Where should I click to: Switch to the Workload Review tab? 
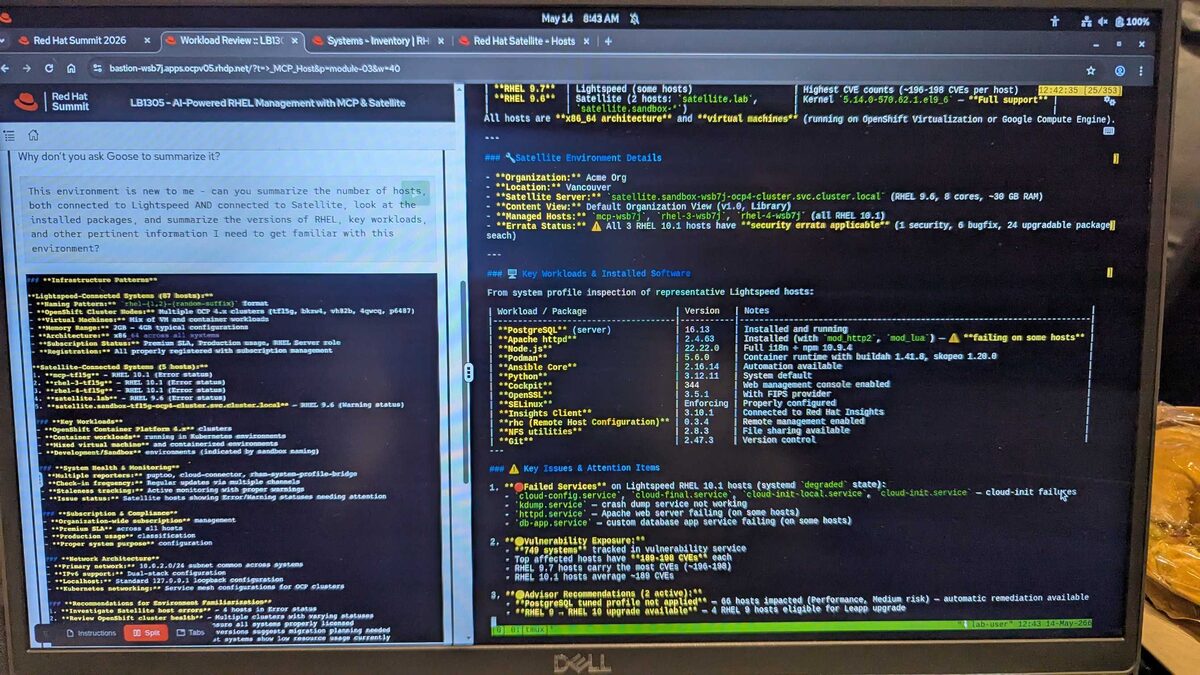[x=232, y=41]
